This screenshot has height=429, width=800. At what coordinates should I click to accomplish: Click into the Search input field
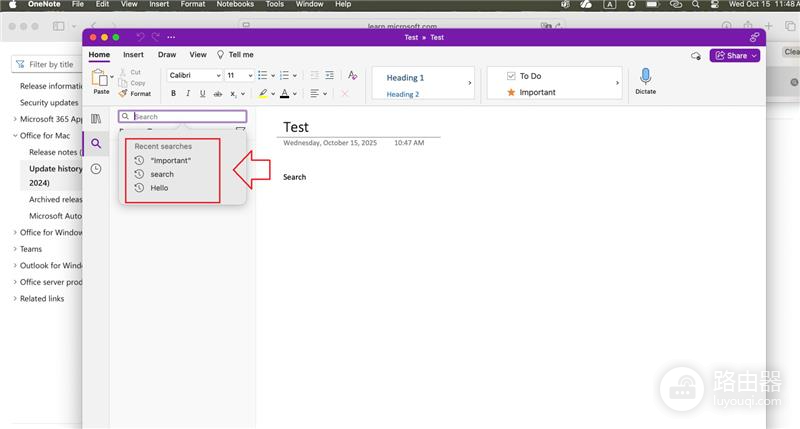tap(183, 116)
